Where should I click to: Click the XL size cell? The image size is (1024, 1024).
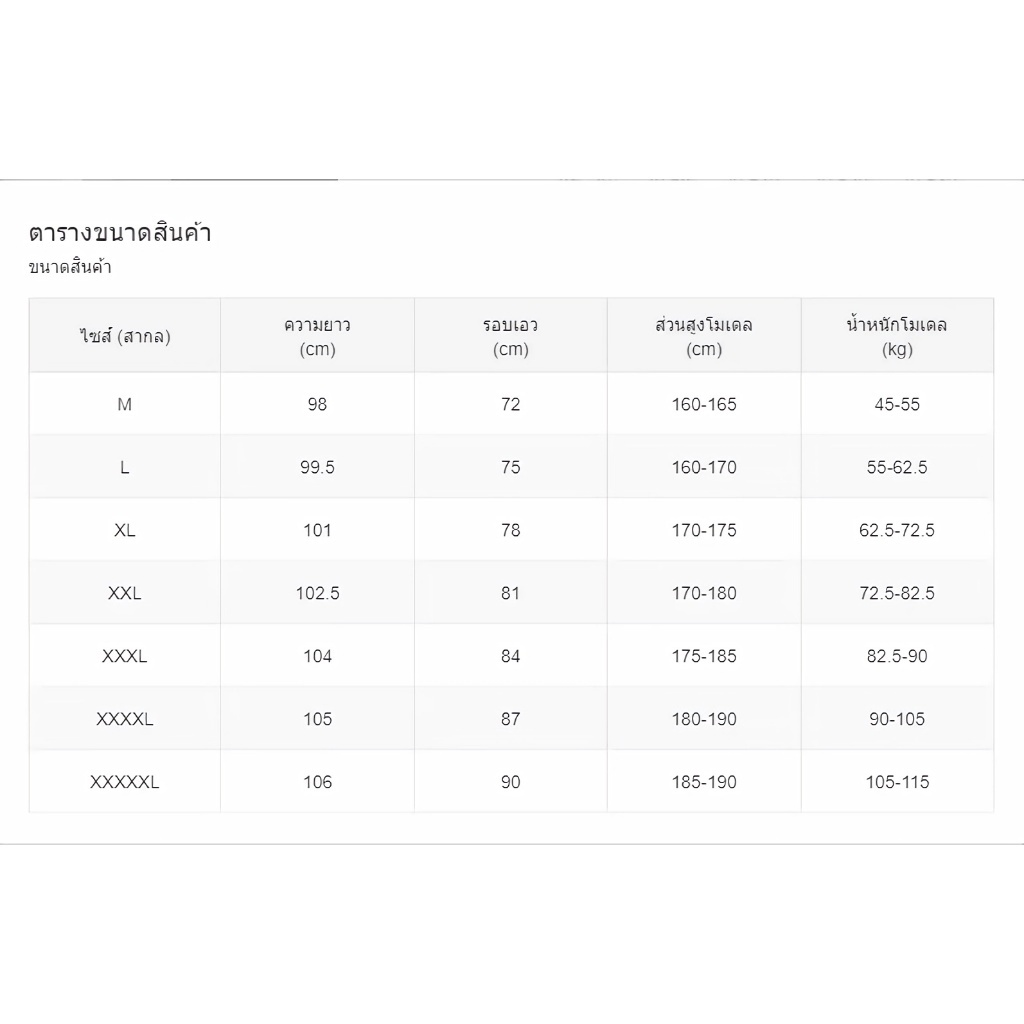tap(125, 530)
